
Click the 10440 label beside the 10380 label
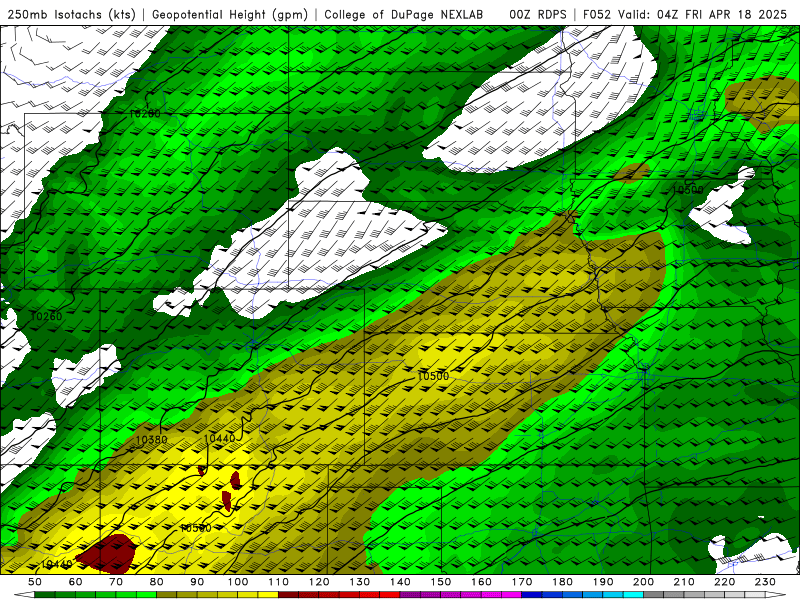219,438
